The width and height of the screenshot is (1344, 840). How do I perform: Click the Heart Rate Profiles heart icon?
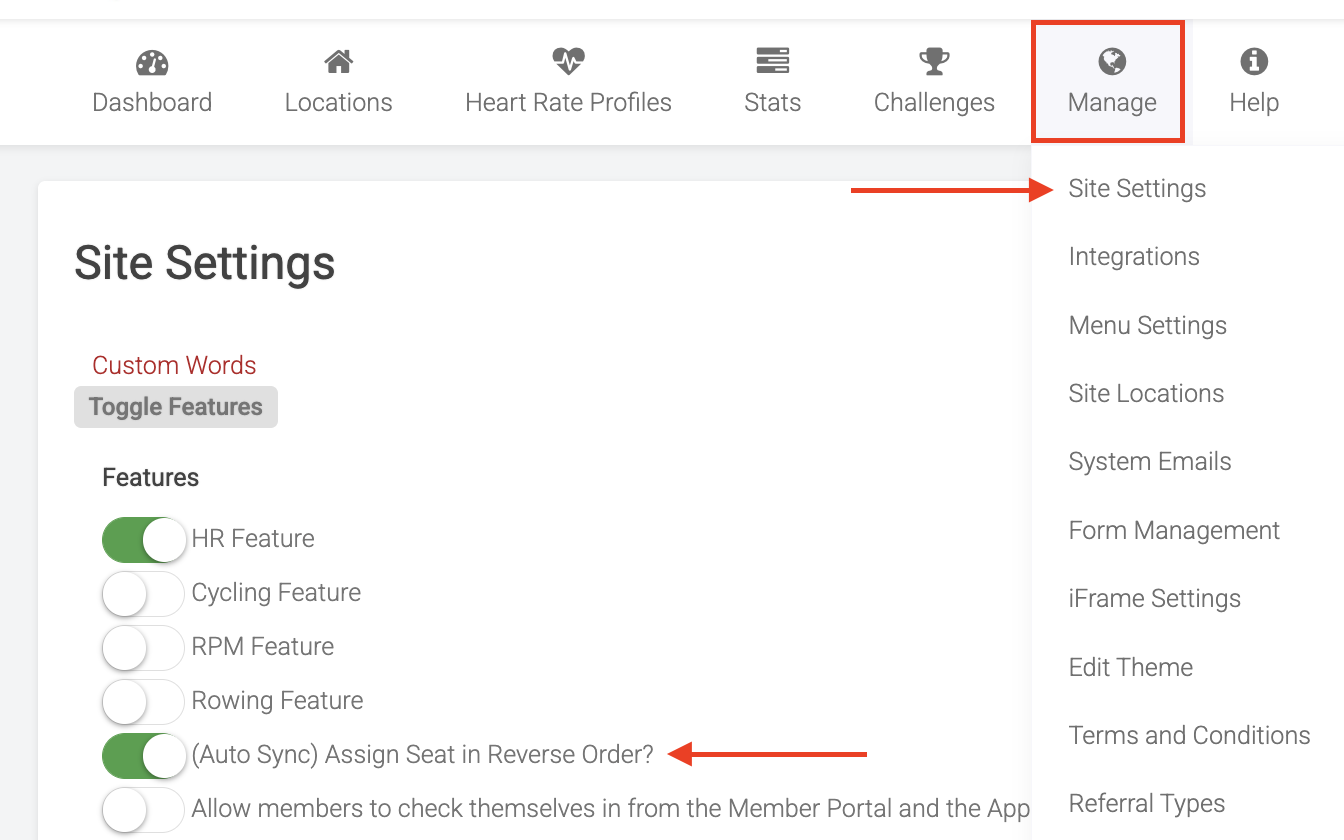point(568,62)
